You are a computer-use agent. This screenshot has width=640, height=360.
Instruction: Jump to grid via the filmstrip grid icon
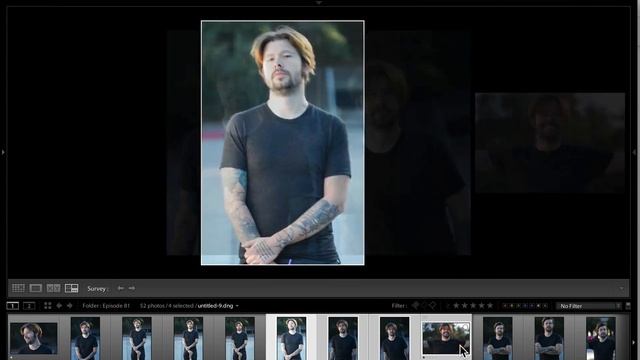coord(48,306)
